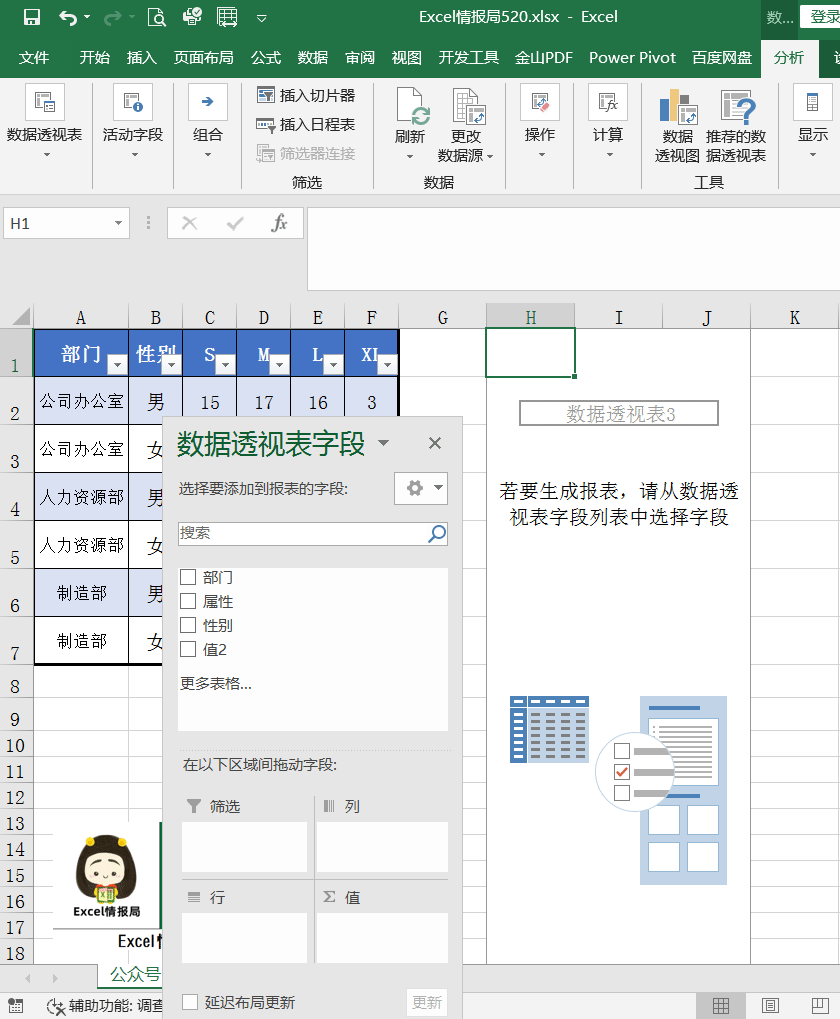Screen dimensions: 840x1019
Task: Insert a timeline (插入日程表)
Action: 306,124
